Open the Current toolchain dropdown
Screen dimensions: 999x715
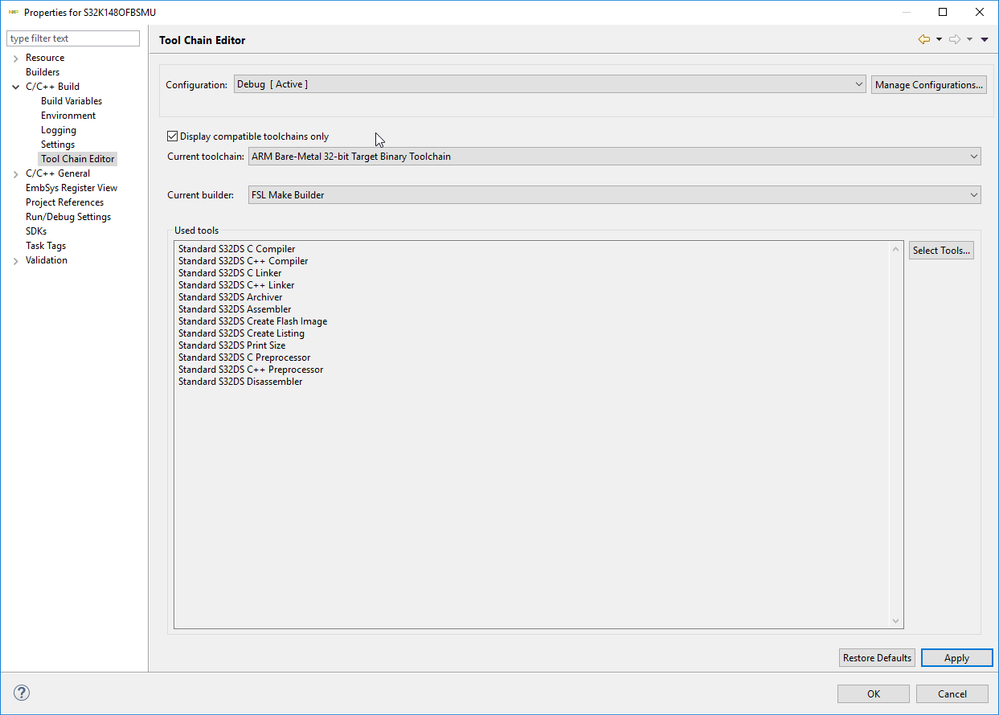coord(614,156)
